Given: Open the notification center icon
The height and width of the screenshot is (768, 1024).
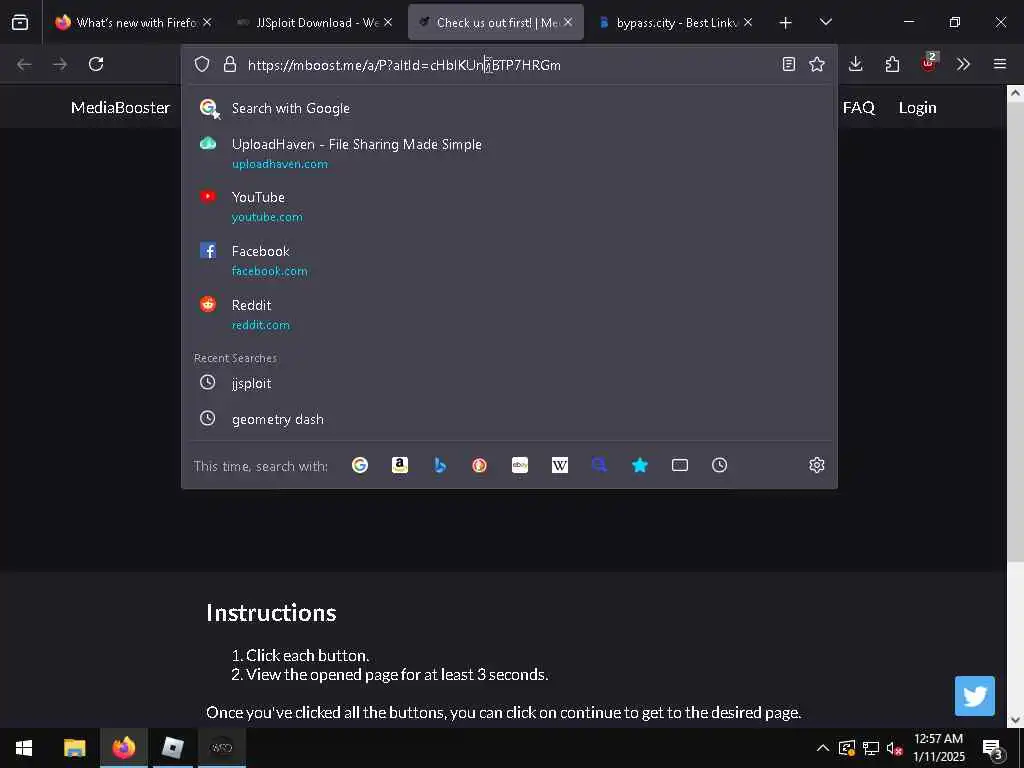Looking at the screenshot, I should coord(993,748).
